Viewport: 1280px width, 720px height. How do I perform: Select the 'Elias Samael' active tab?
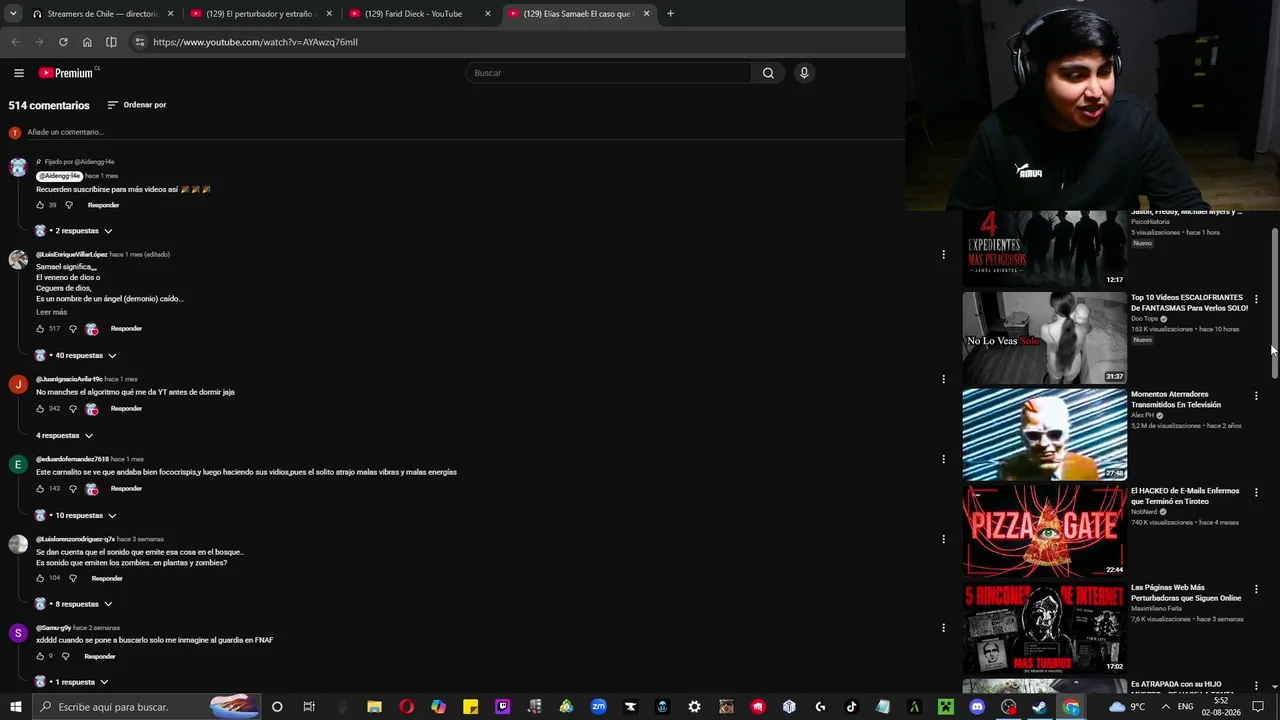(x=580, y=14)
